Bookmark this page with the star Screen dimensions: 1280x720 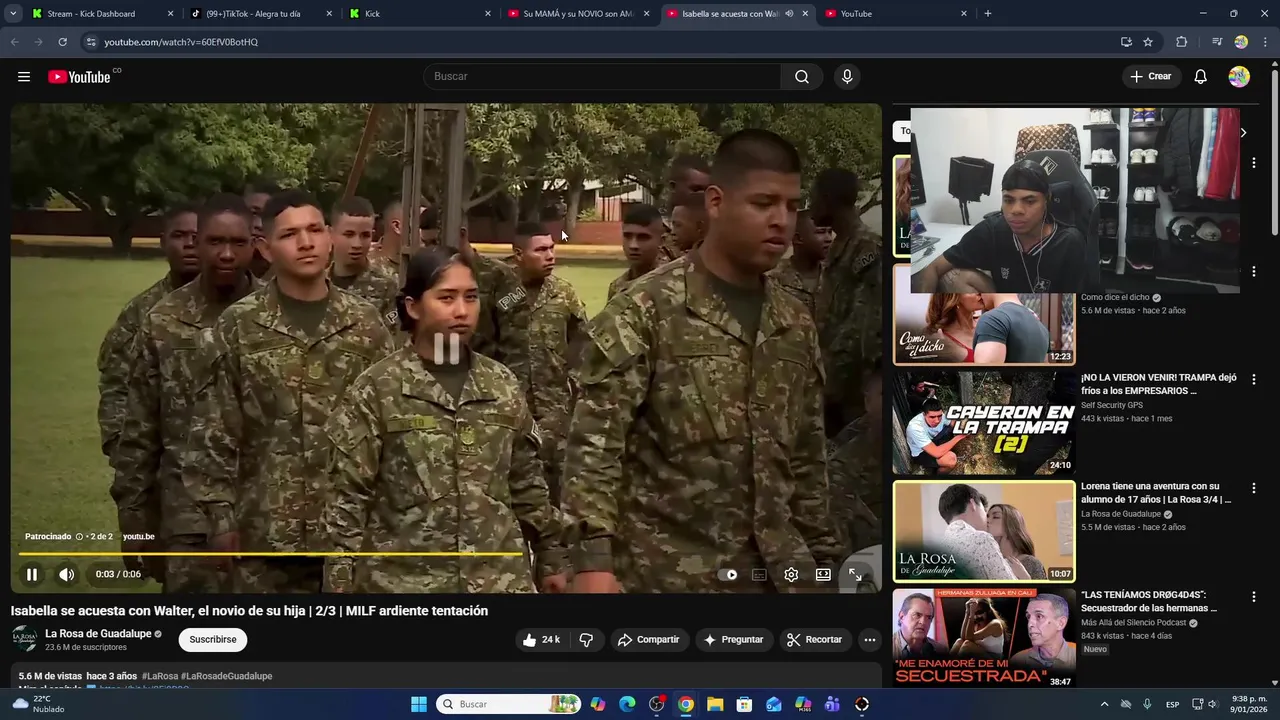[1148, 42]
